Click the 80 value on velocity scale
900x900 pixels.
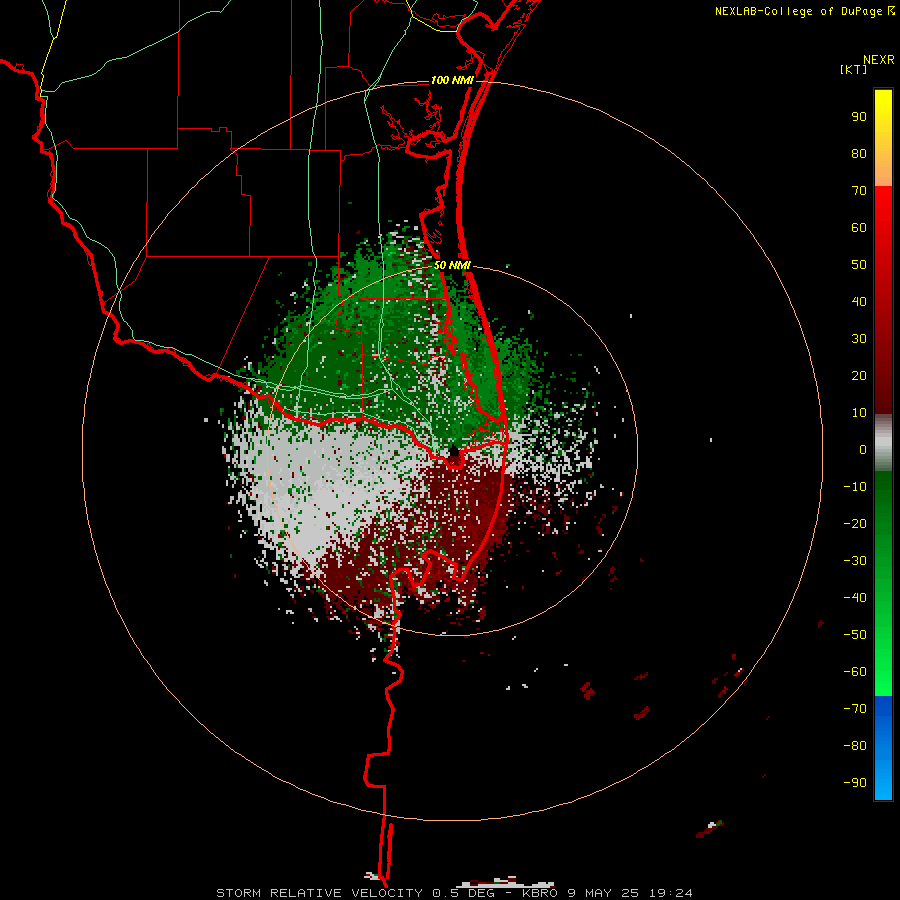coord(859,153)
